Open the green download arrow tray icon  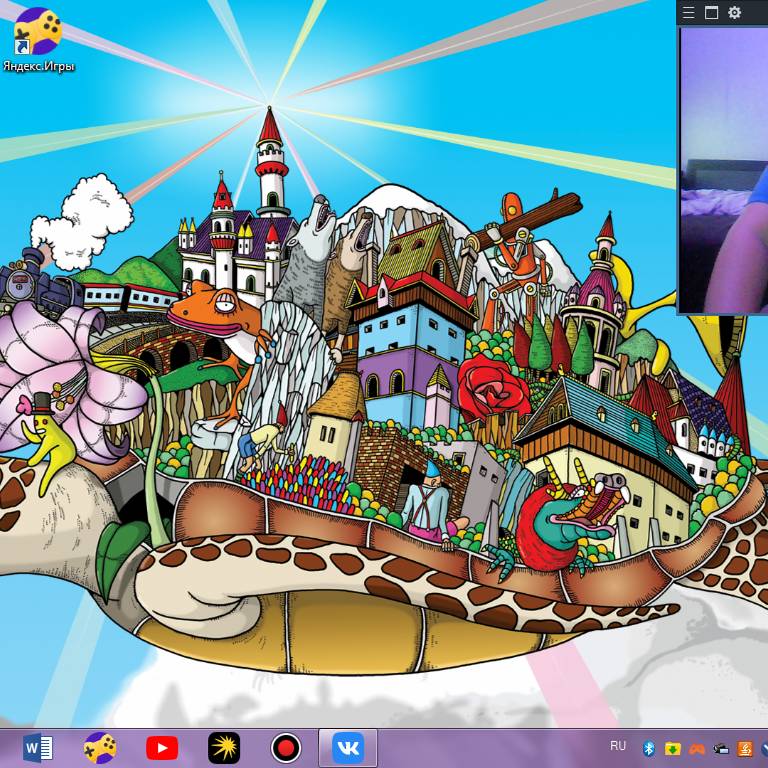tap(673, 748)
